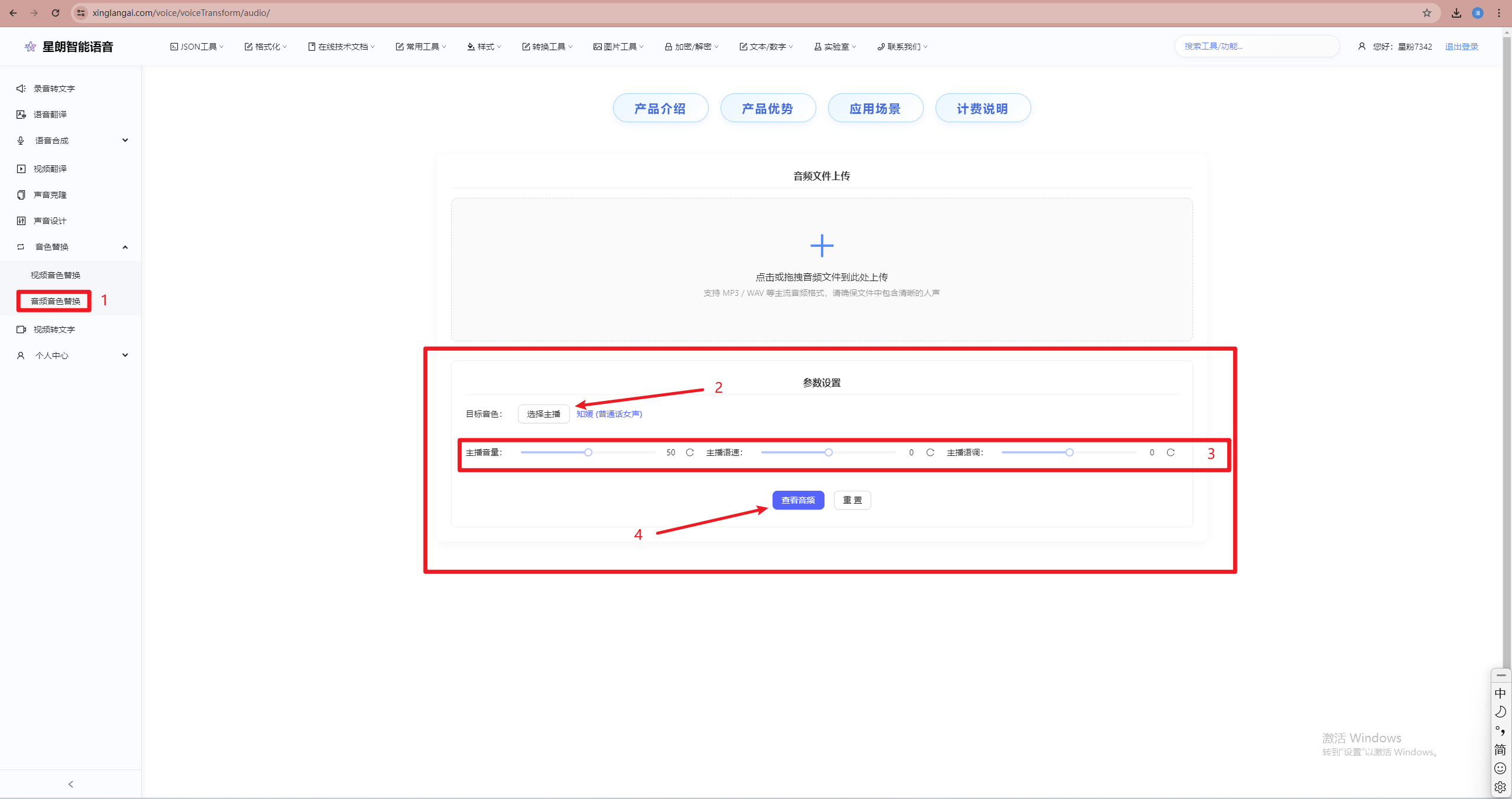Viewport: 1512px width, 799px height.
Task: Open the 联系我们 menu
Action: point(902,47)
